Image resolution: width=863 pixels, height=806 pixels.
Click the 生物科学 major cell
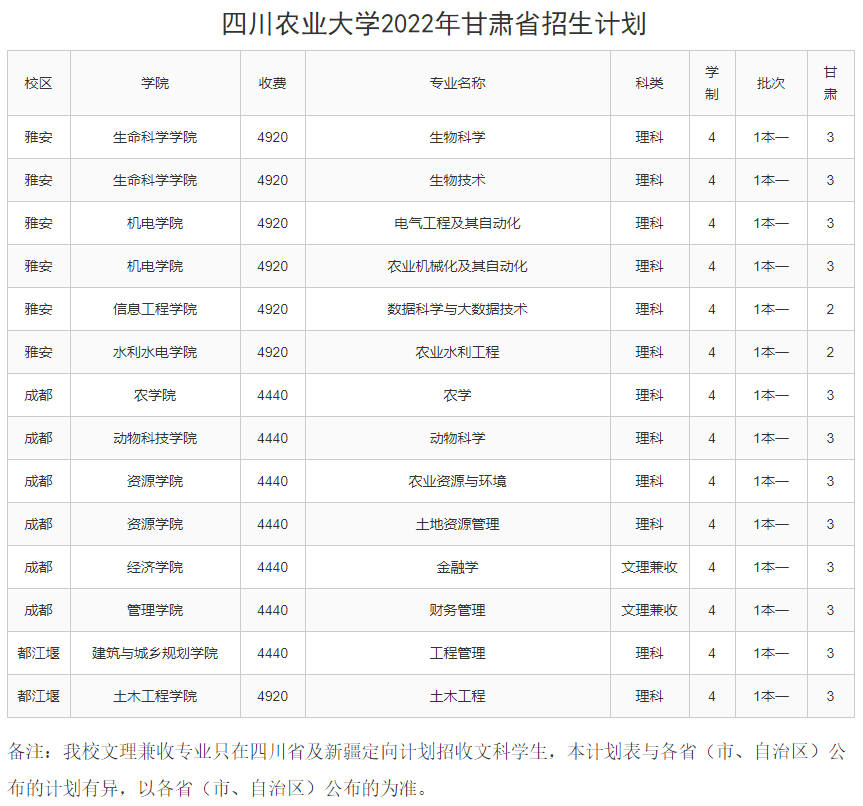pos(457,137)
